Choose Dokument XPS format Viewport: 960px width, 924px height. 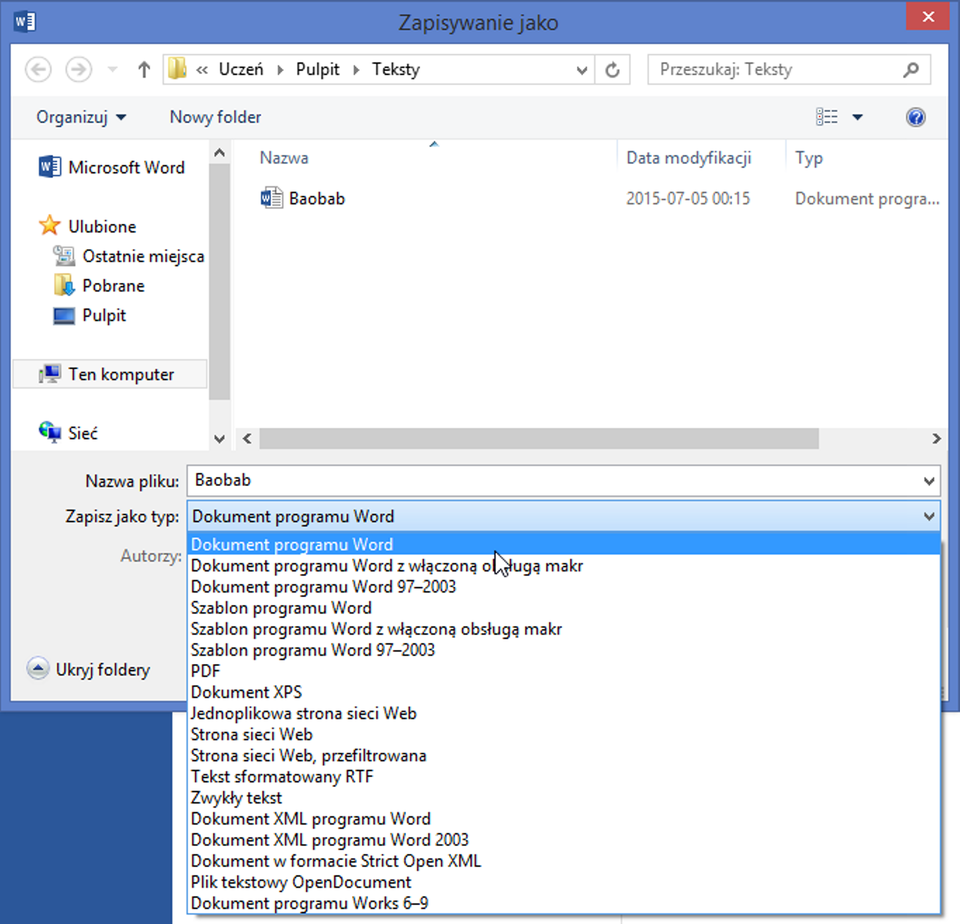click(563, 692)
